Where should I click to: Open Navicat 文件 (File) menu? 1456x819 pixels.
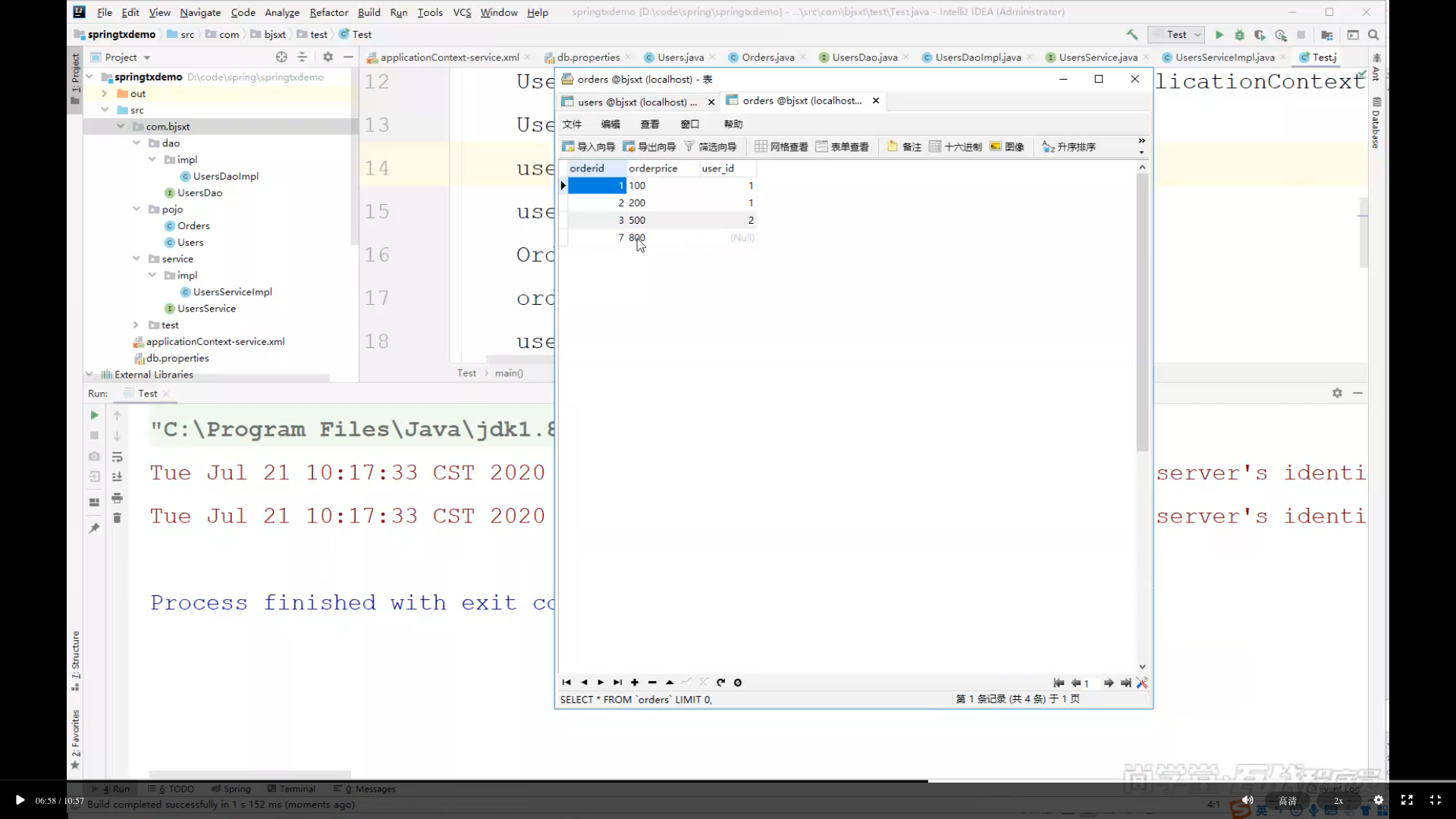click(572, 124)
